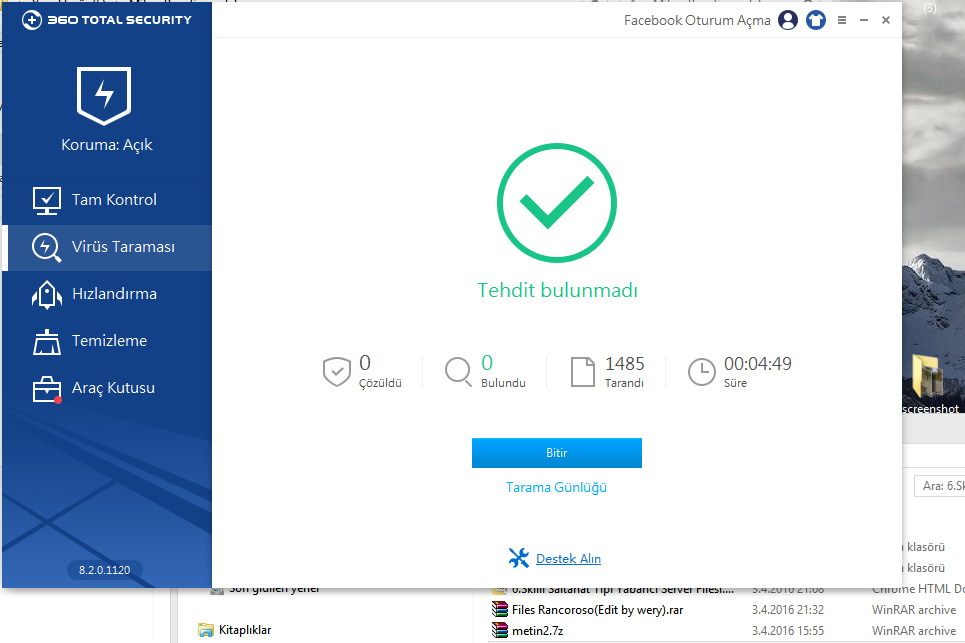Image resolution: width=965 pixels, height=643 pixels.
Task: Click the Destek Alın support link
Action: coord(569,559)
